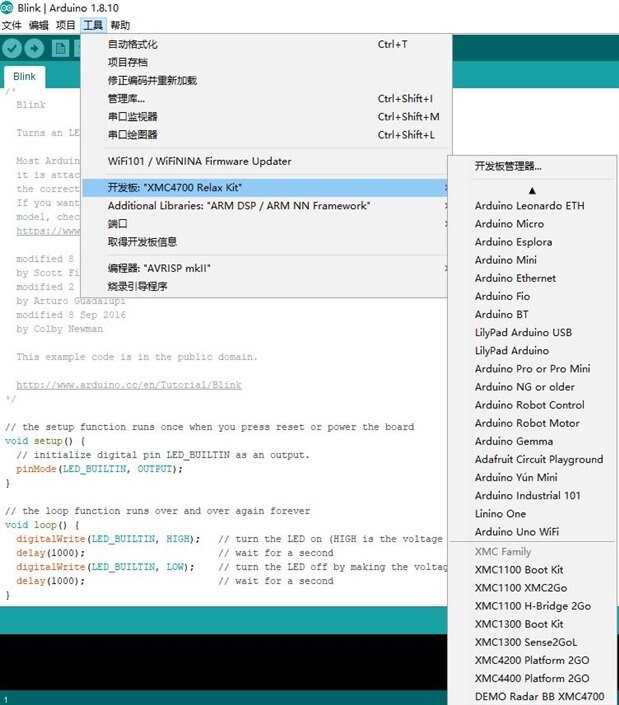Open the 项目 menu

(66, 25)
